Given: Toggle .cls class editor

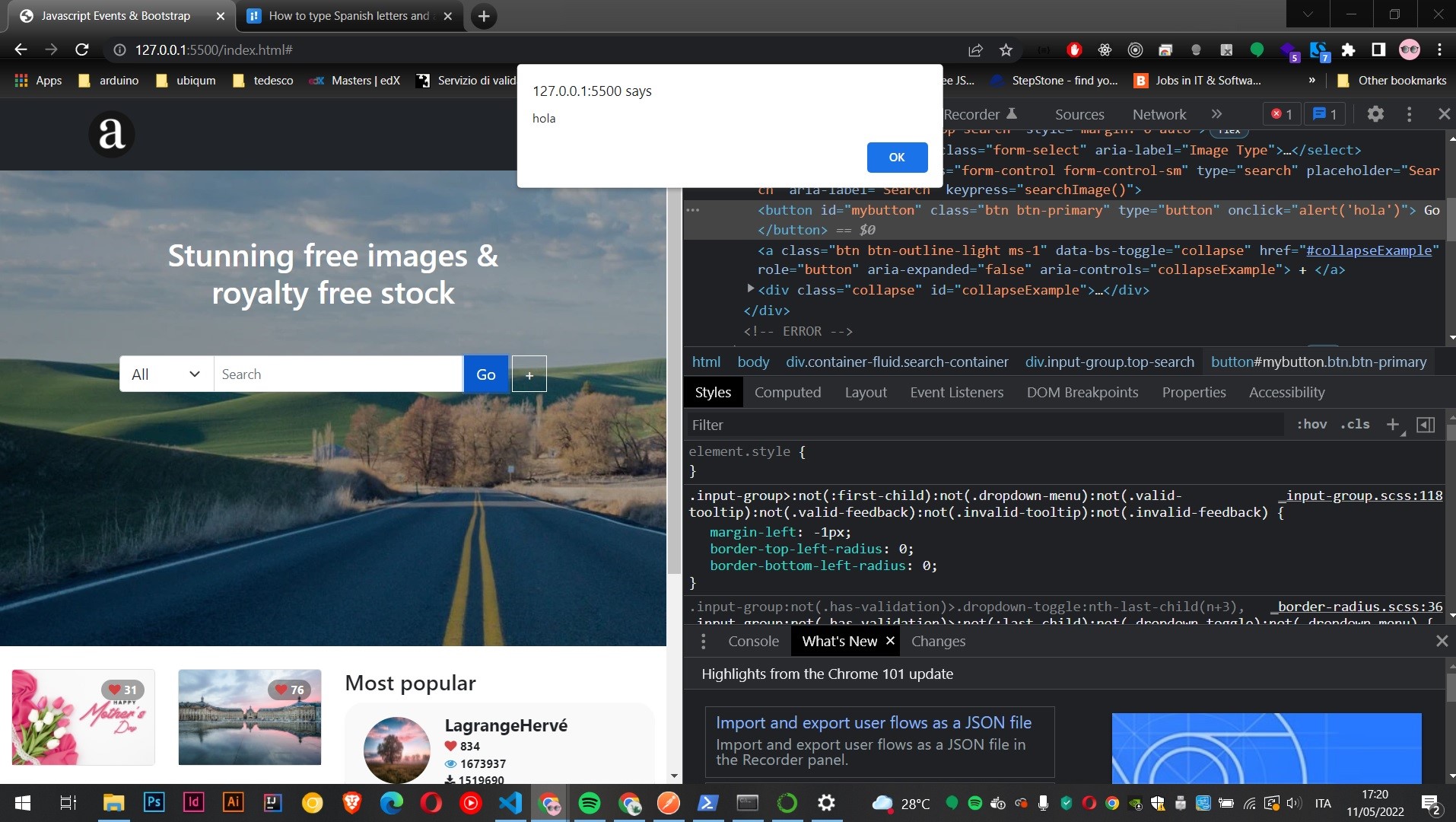Looking at the screenshot, I should point(1355,425).
